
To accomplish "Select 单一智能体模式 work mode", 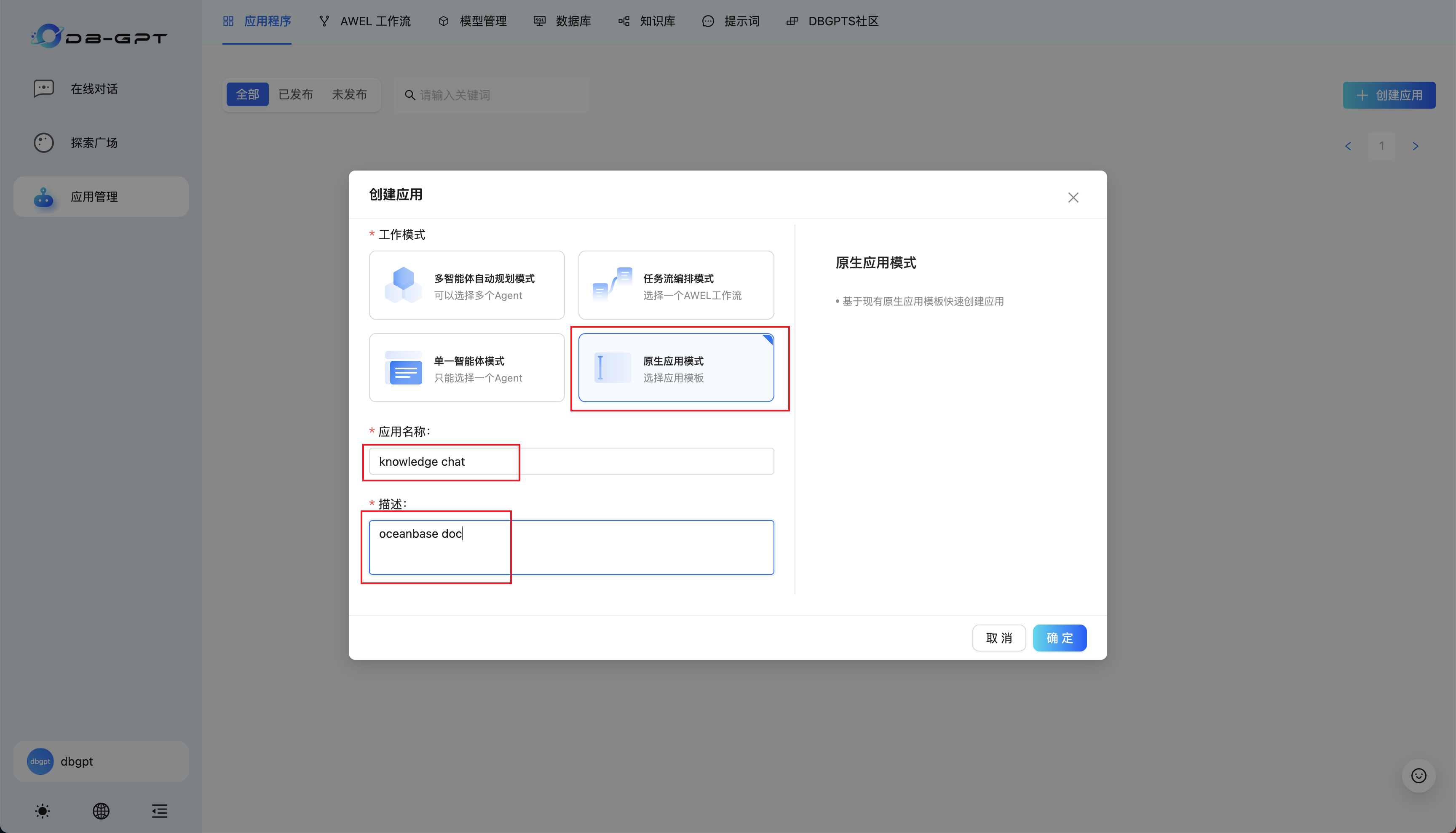I will [x=466, y=368].
